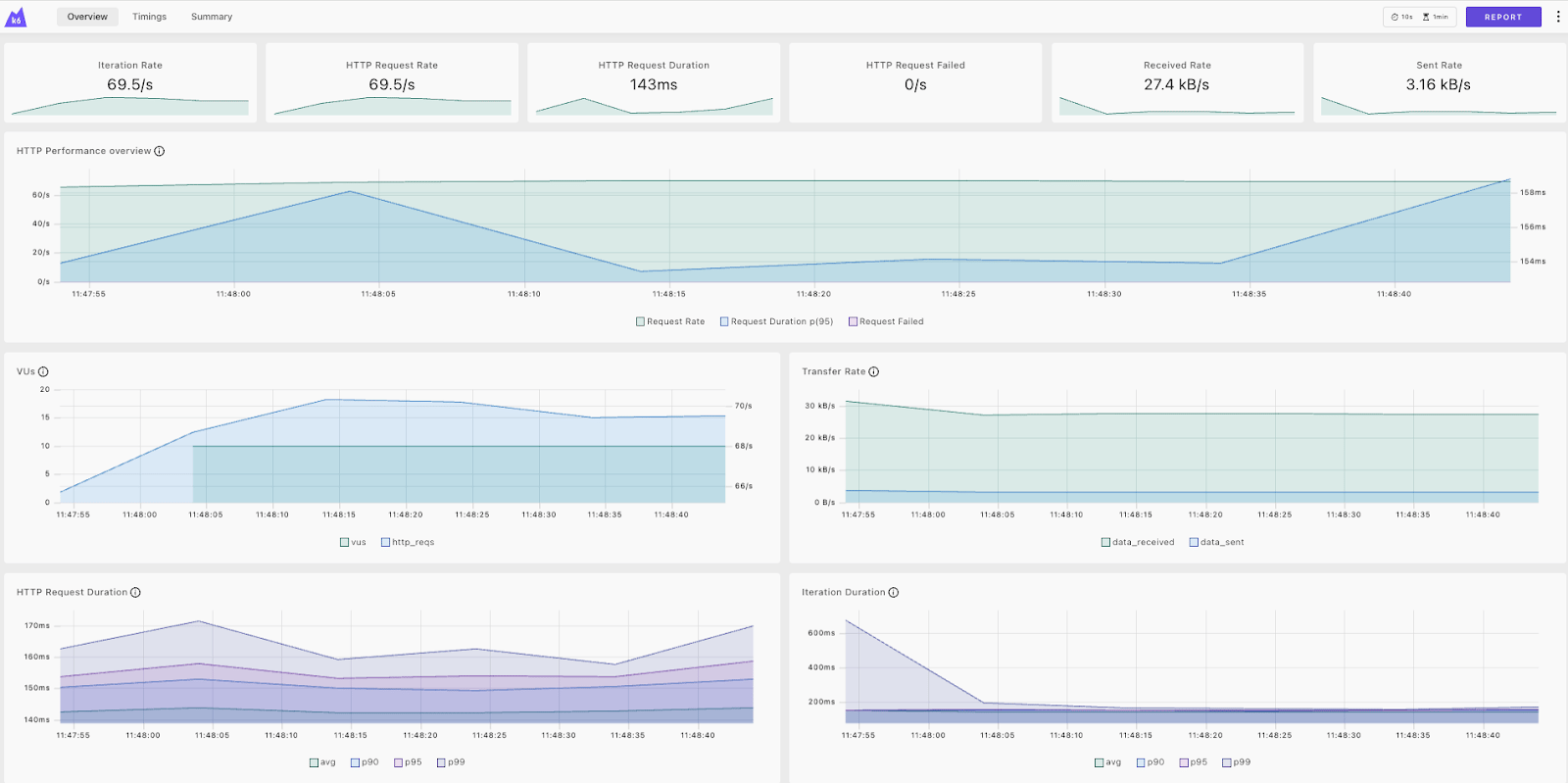Screen dimensions: 1568x783
Task: Show info icon next to Transfer Rate
Action: (873, 371)
